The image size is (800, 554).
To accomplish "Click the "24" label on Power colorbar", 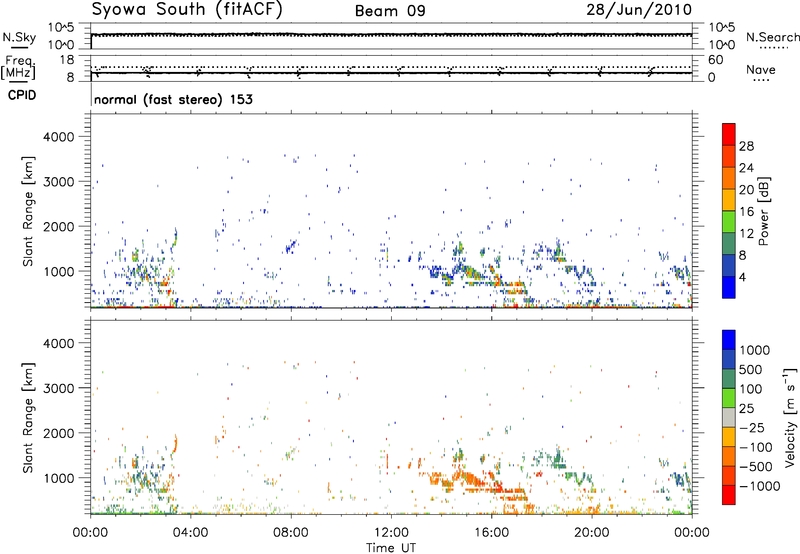I will [x=746, y=168].
